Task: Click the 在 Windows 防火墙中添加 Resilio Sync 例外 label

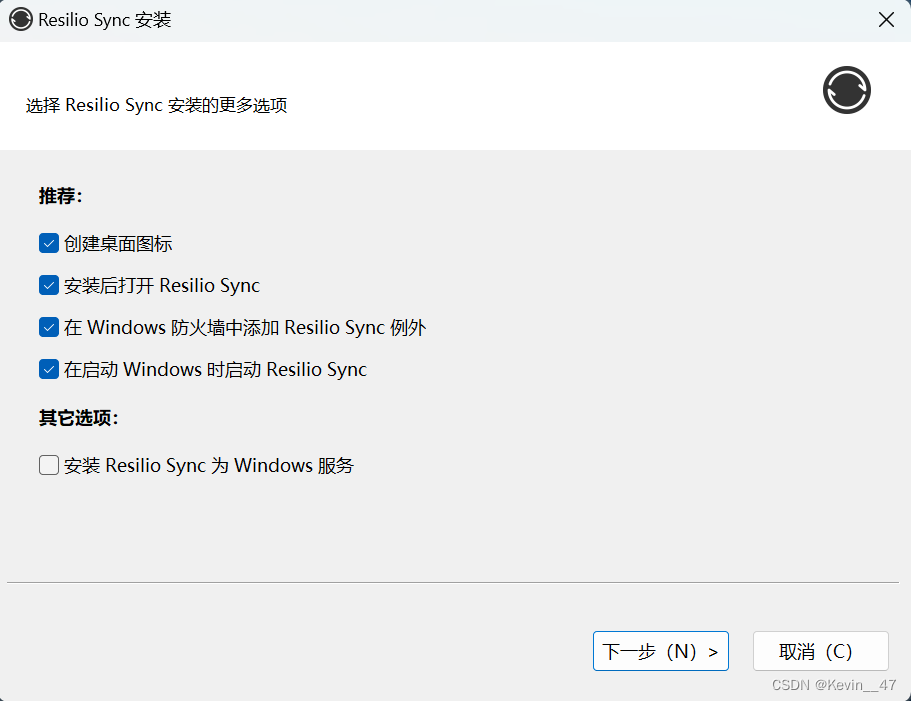Action: click(245, 327)
